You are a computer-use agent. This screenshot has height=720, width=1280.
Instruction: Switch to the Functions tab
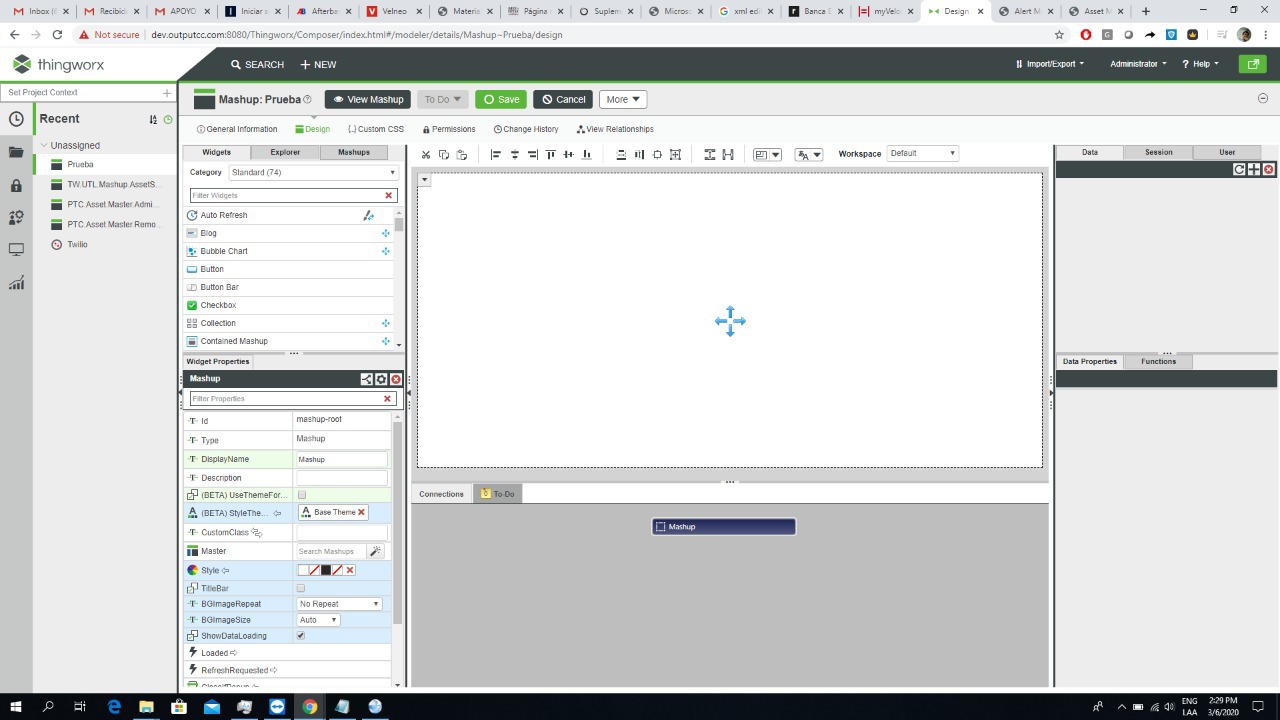(x=1158, y=361)
